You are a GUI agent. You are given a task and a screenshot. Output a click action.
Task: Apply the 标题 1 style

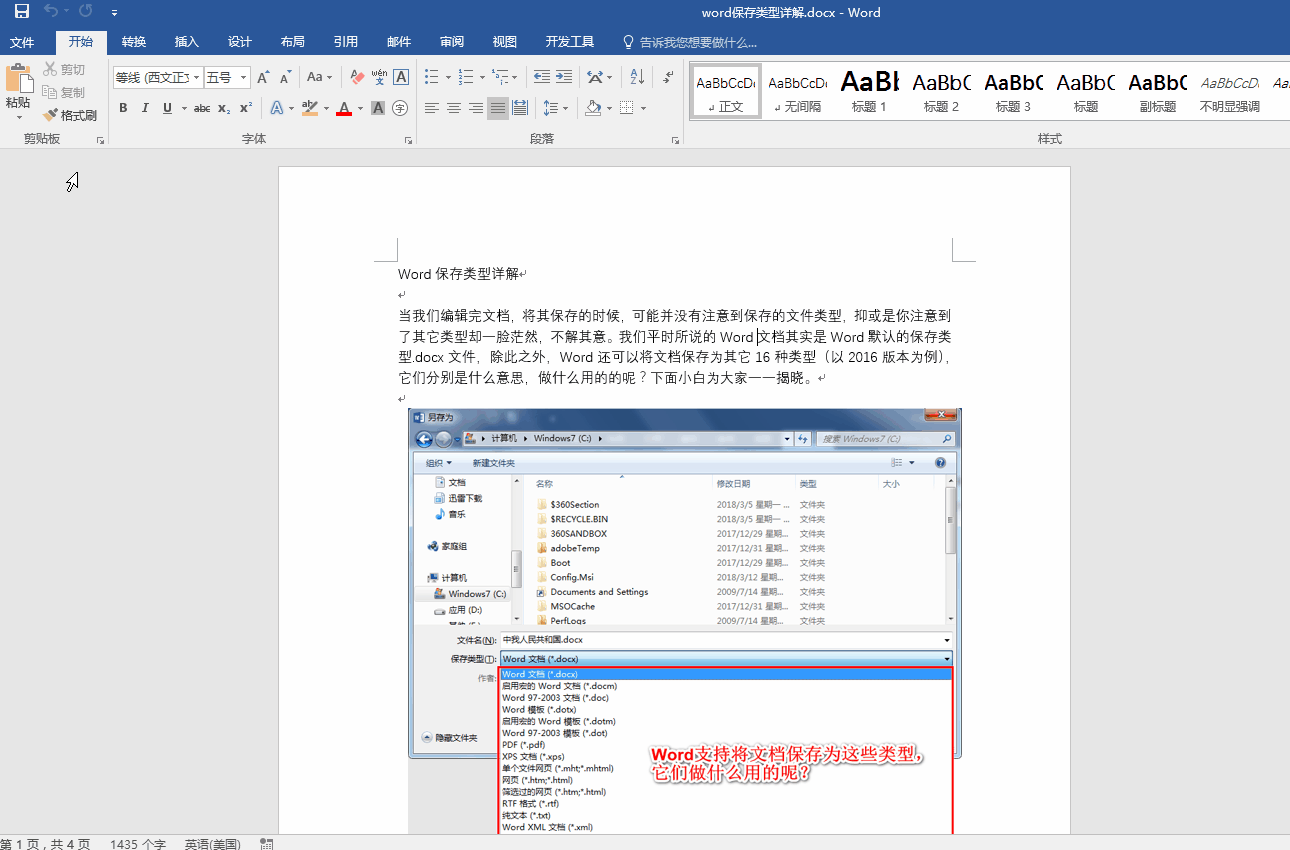(x=870, y=91)
